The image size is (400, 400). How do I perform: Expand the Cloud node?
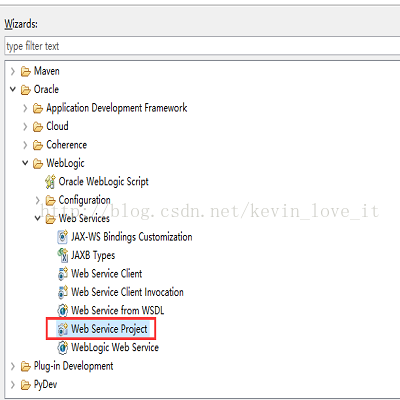[x=25, y=127]
